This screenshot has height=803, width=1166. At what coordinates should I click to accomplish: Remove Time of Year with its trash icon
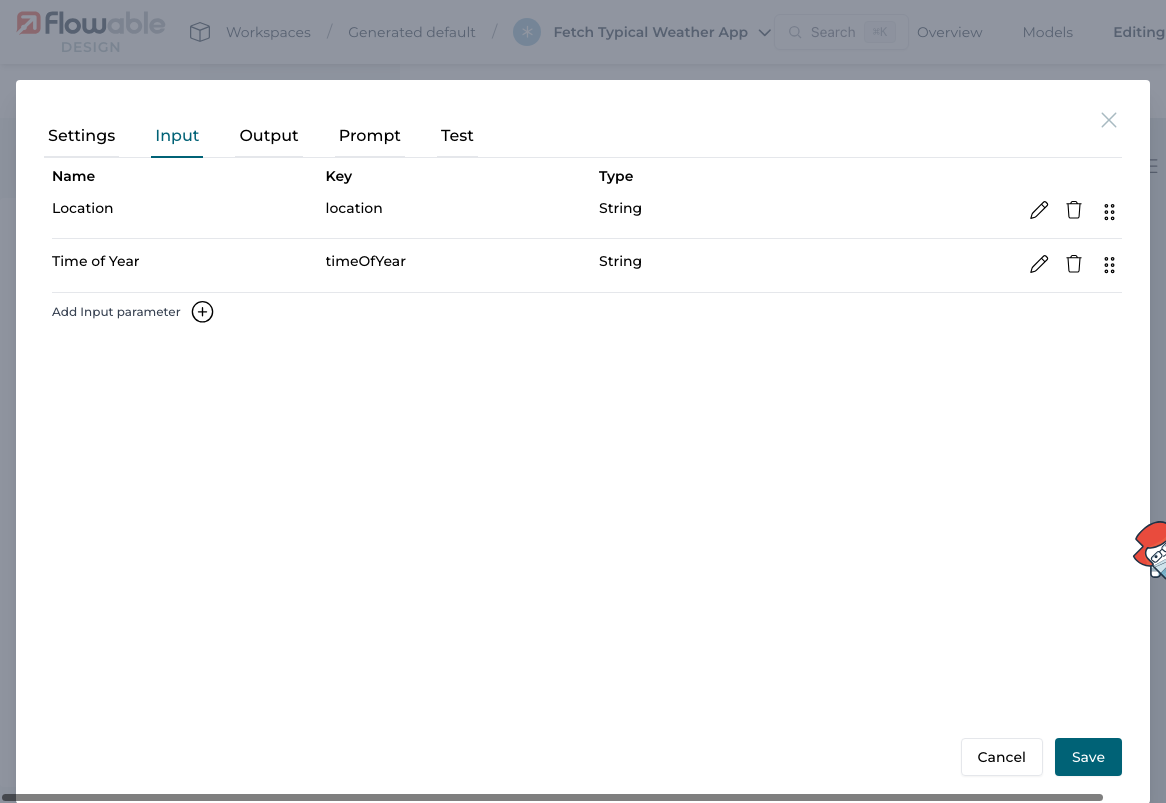[x=1073, y=263]
